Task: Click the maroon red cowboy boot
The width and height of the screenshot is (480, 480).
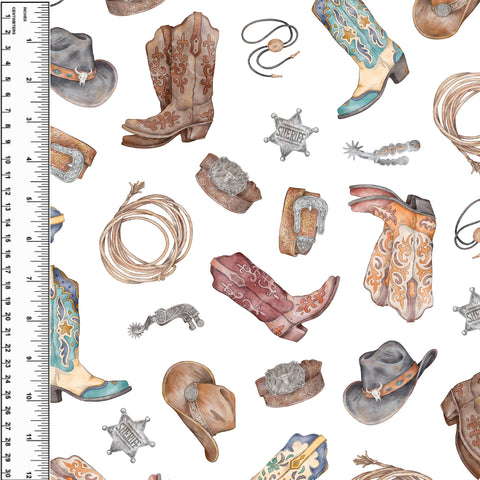Action: pos(275,296)
